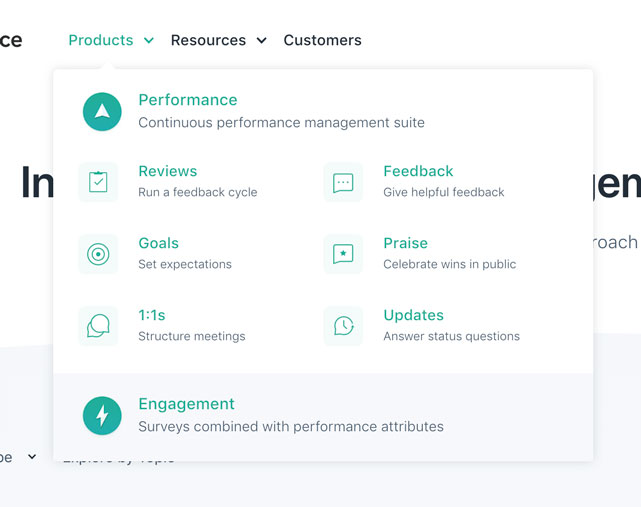641x507 pixels.
Task: Open the Engagement surveys title
Action: 186,404
